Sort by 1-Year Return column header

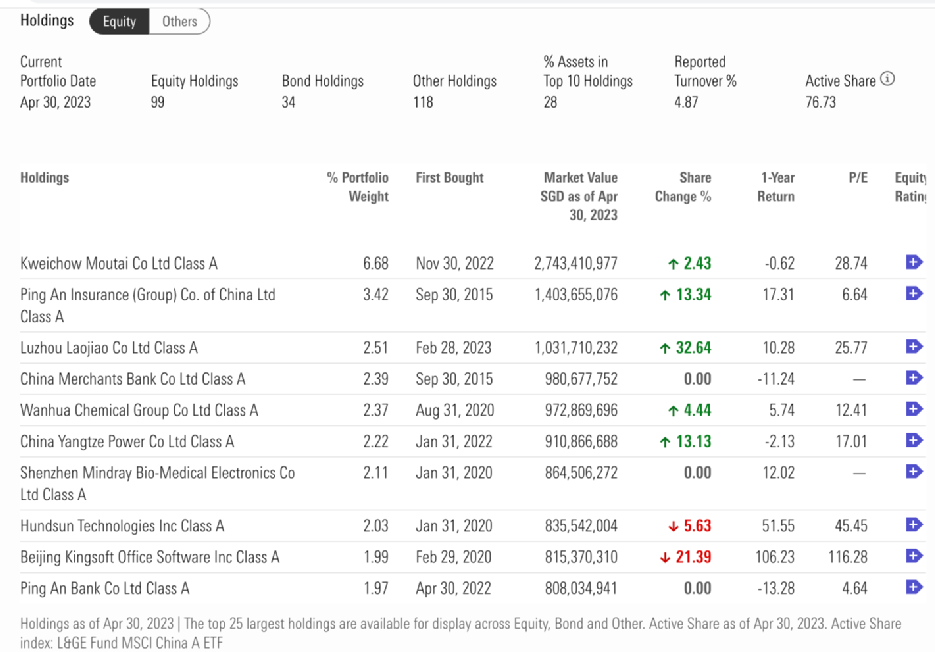pyautogui.click(x=776, y=187)
